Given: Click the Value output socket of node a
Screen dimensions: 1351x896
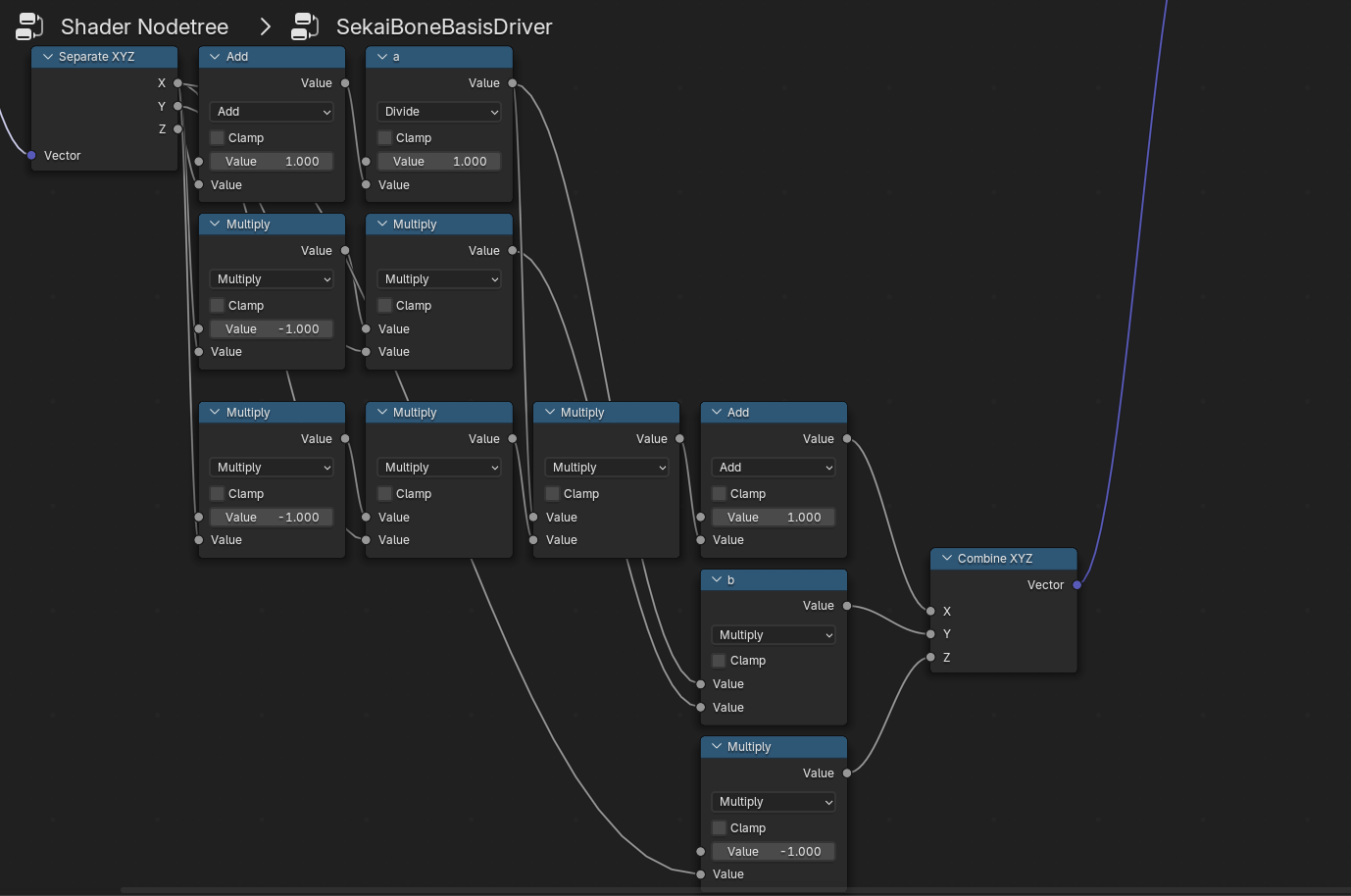Looking at the screenshot, I should tap(512, 83).
